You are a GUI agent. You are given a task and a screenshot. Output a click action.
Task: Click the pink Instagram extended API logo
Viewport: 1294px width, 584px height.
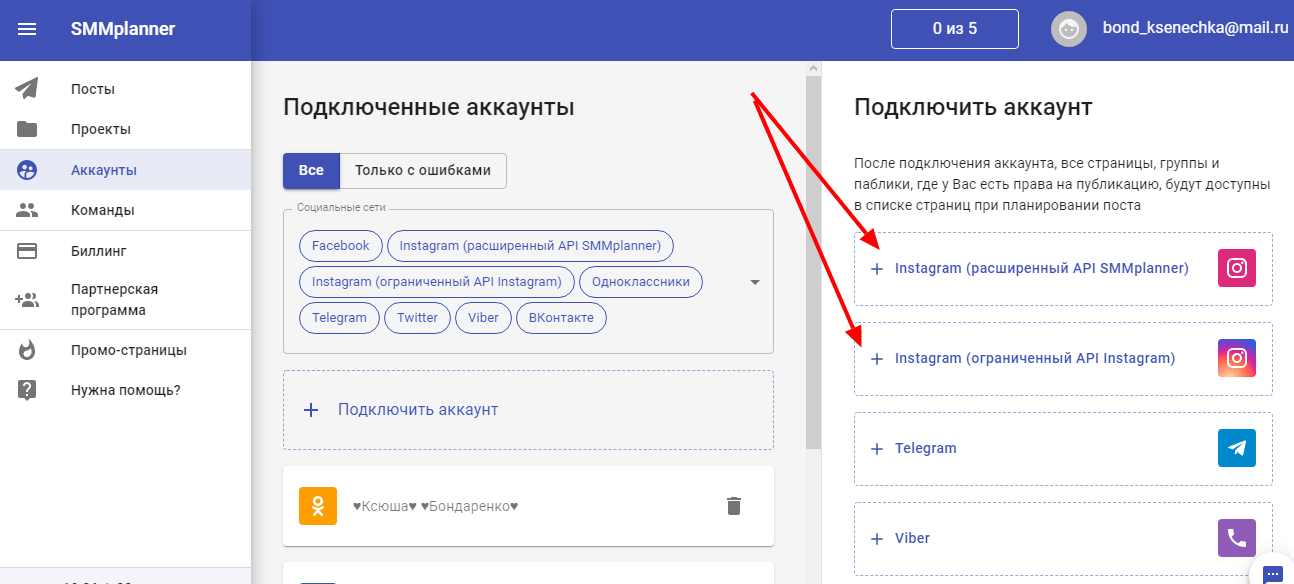coord(1237,268)
